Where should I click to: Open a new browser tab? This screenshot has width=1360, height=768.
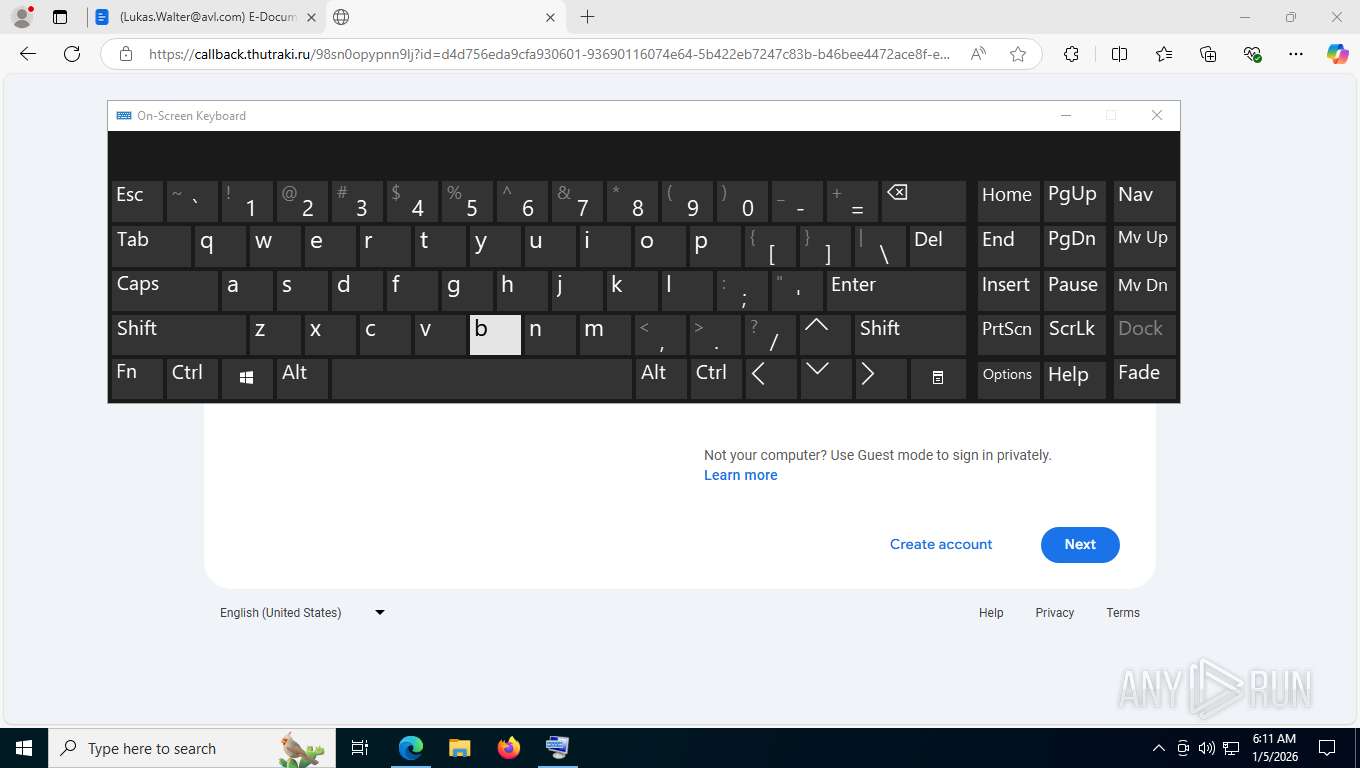point(587,17)
